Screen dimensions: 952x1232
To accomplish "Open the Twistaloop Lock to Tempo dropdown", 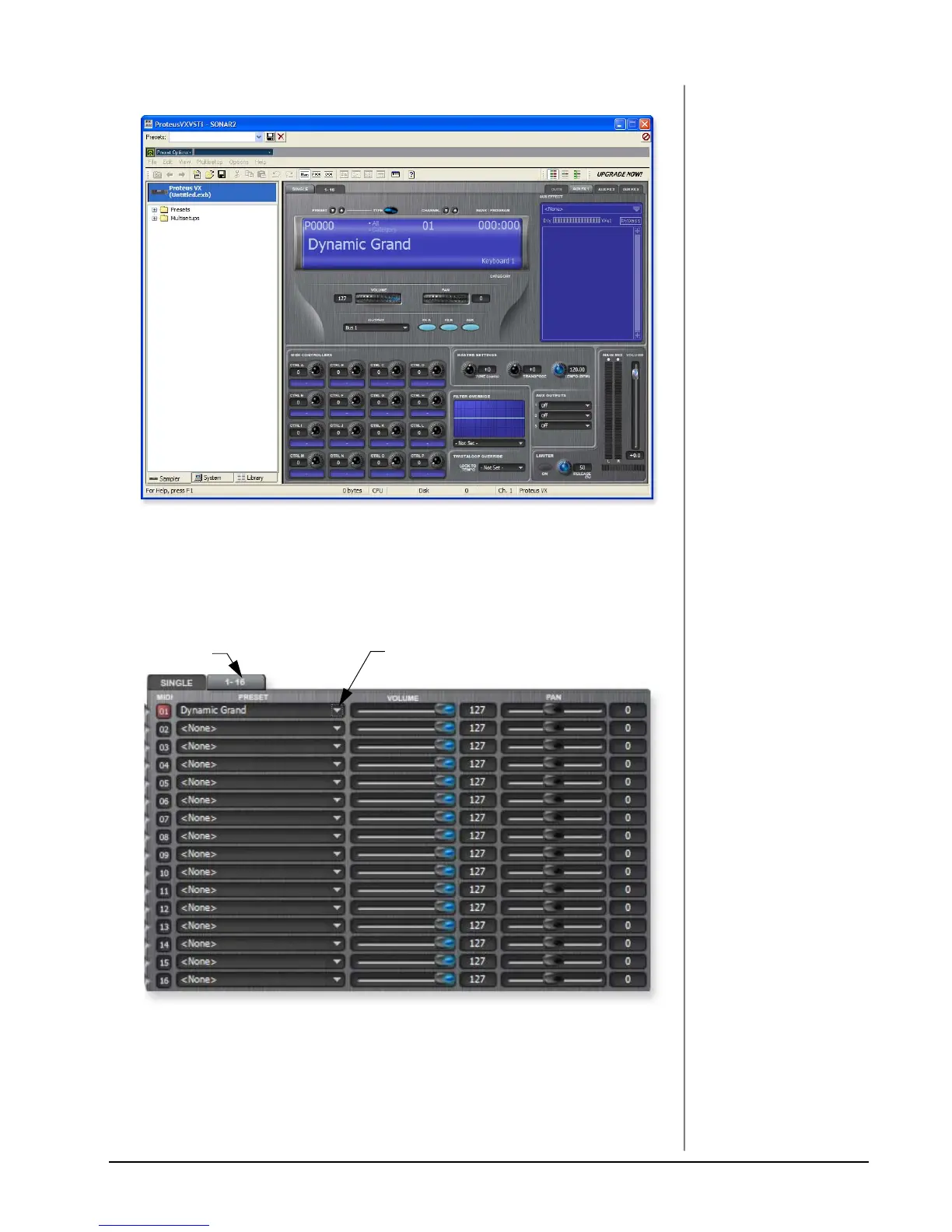I will coord(502,467).
